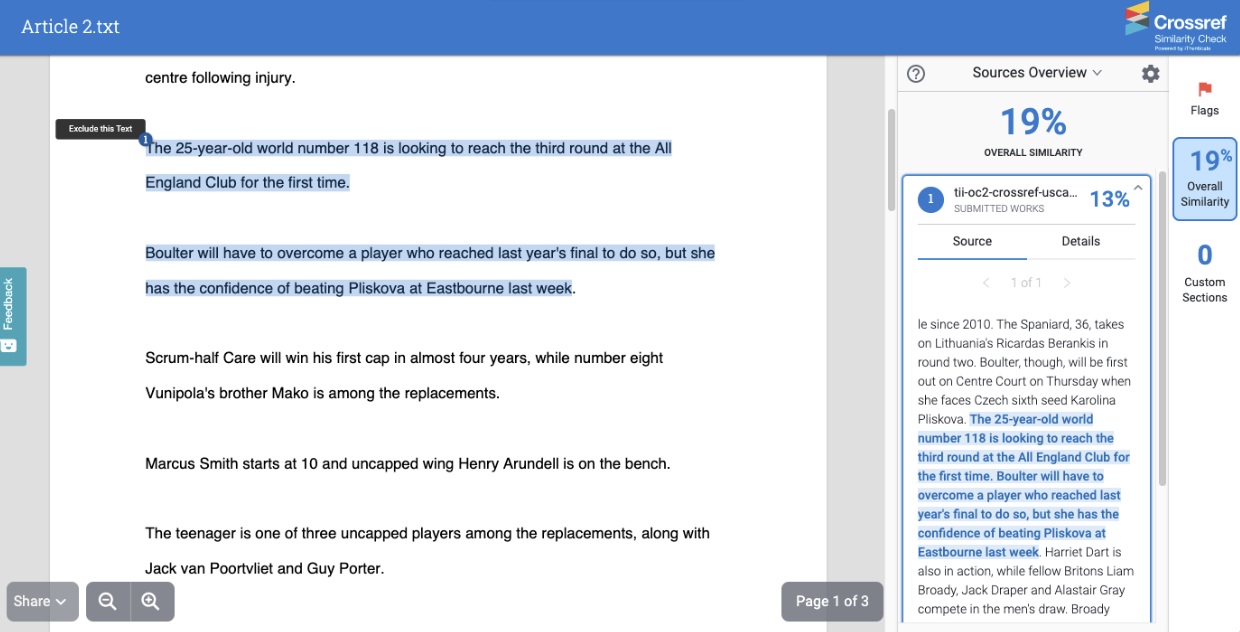Open the Share dropdown menu
This screenshot has height=632, width=1240.
pos(41,601)
